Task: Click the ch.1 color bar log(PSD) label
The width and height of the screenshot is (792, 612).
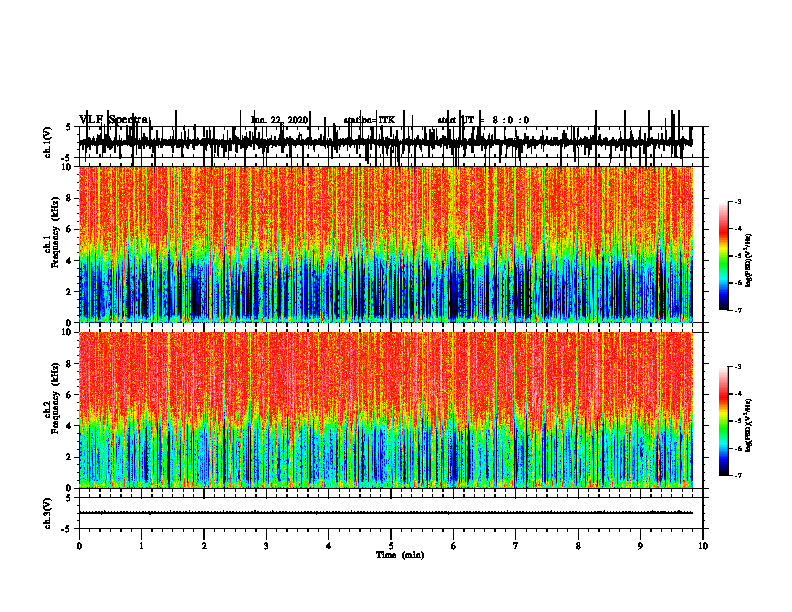Action: tap(749, 260)
